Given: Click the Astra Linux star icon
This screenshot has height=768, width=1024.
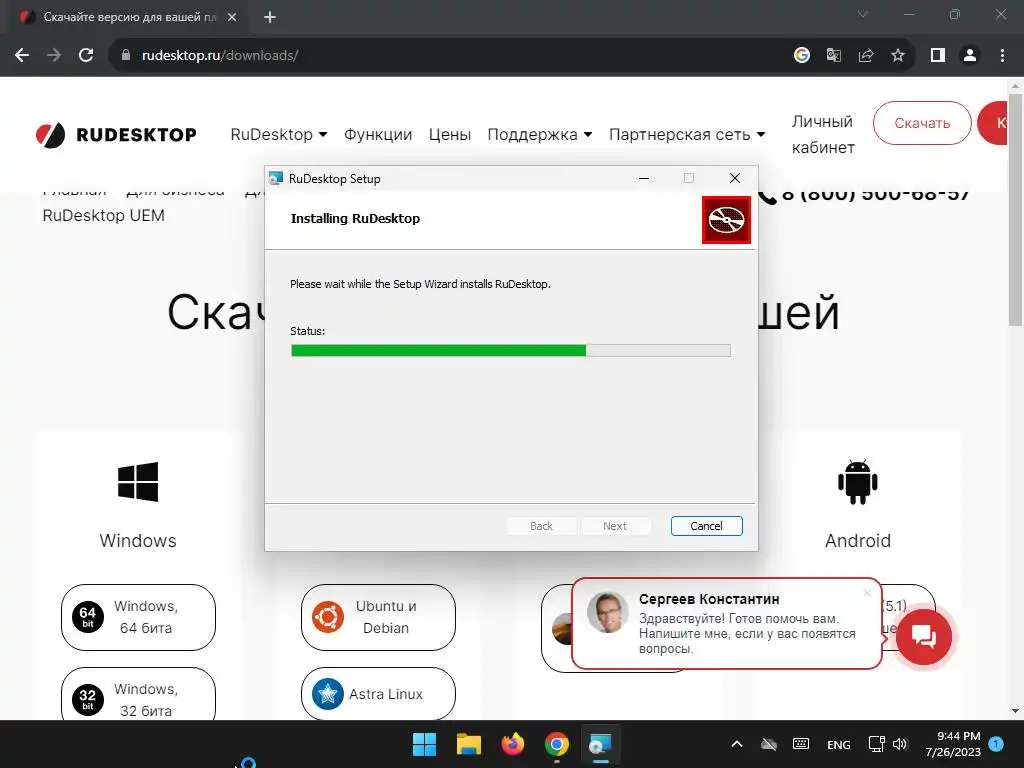Looking at the screenshot, I should point(328,694).
